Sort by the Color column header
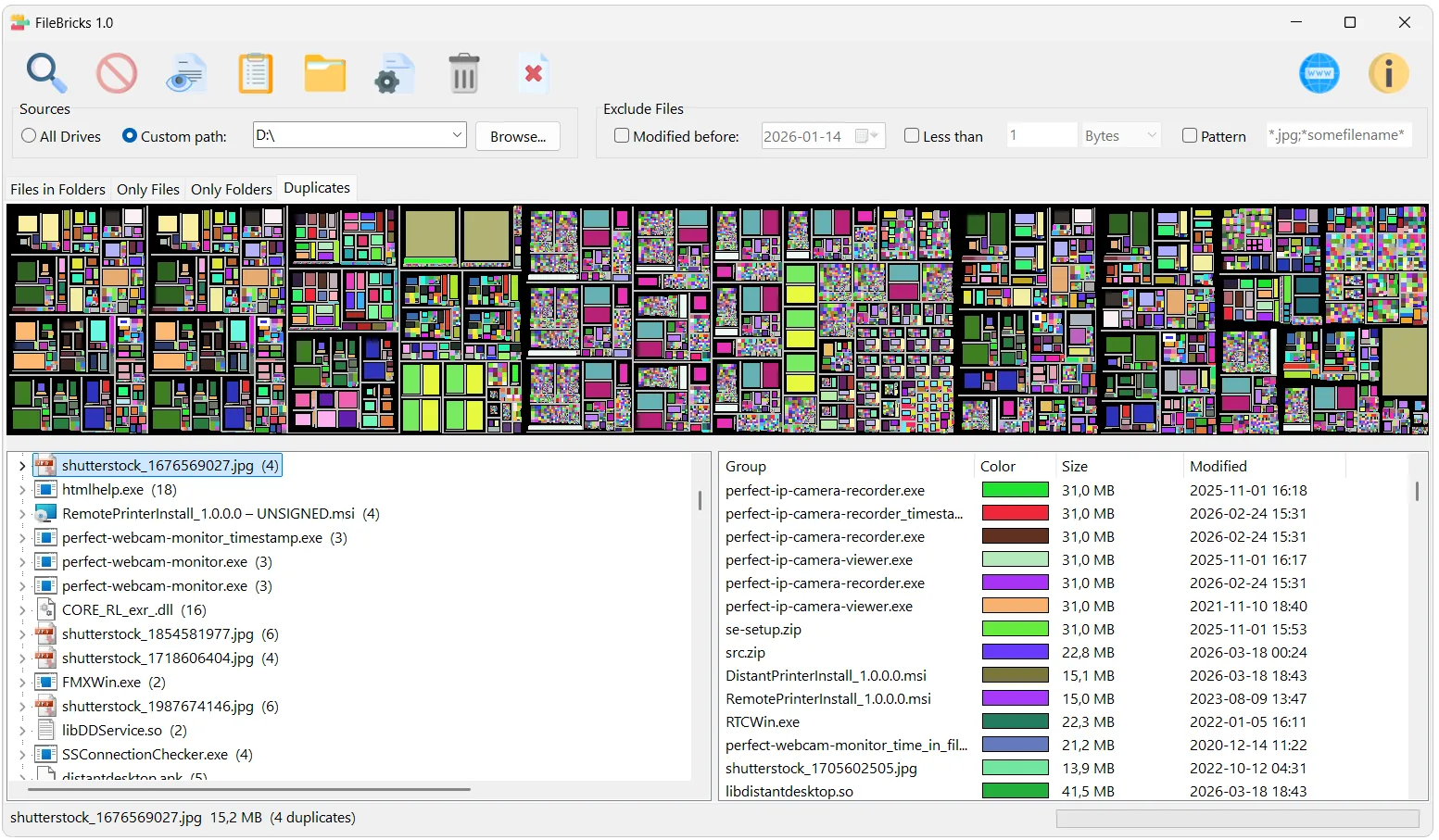 (x=1015, y=466)
